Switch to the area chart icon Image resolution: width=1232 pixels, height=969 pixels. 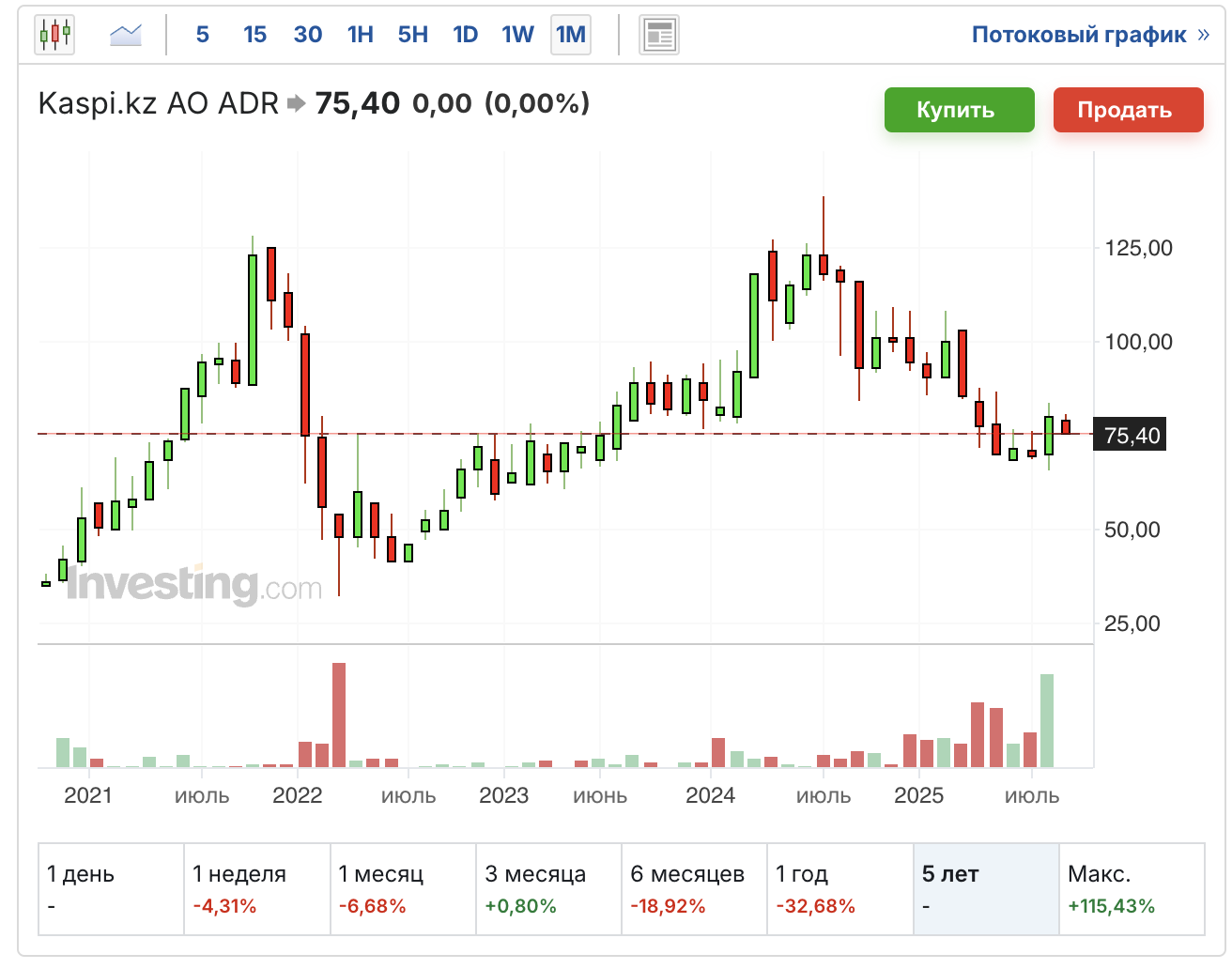[125, 36]
